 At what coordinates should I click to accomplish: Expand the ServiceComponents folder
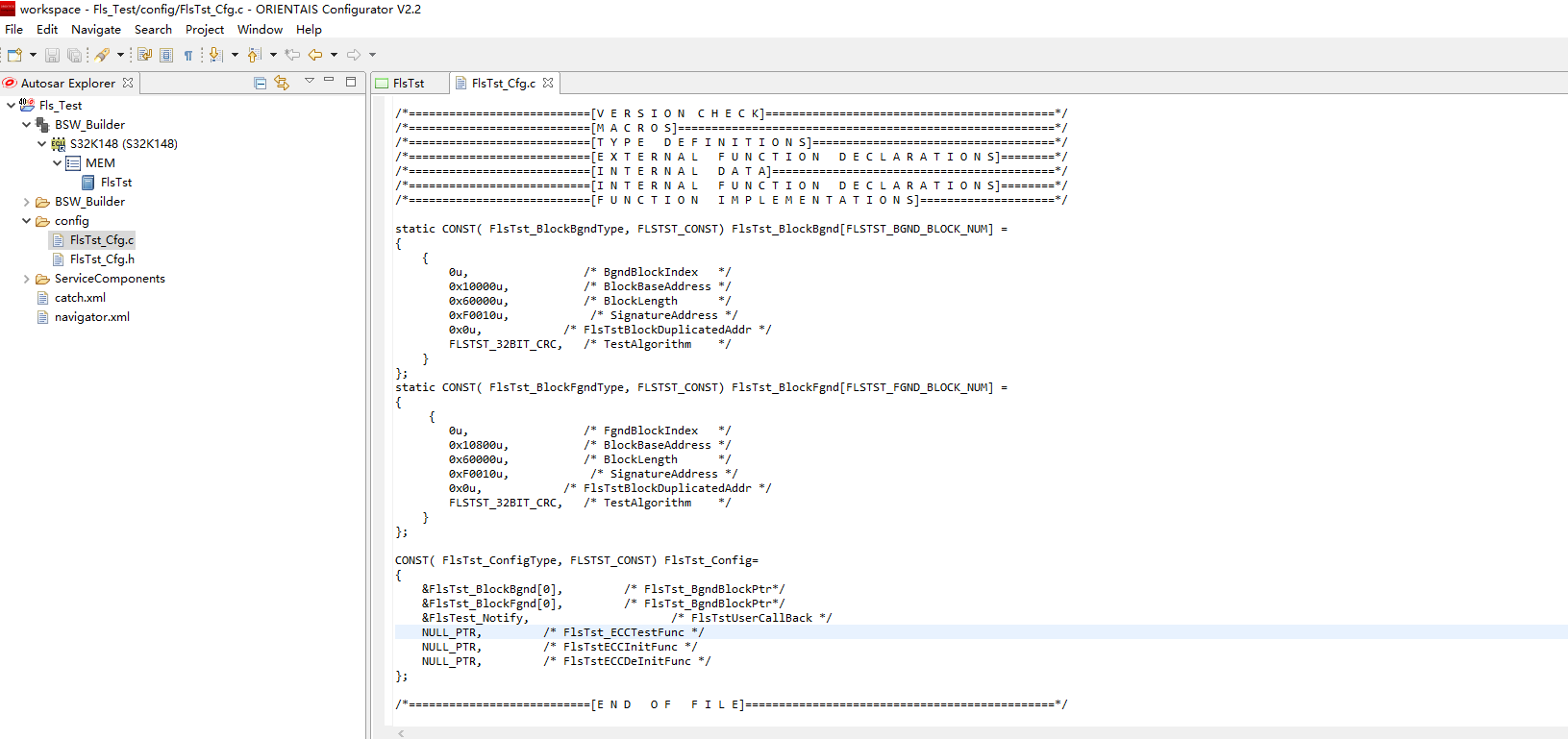tap(26, 279)
